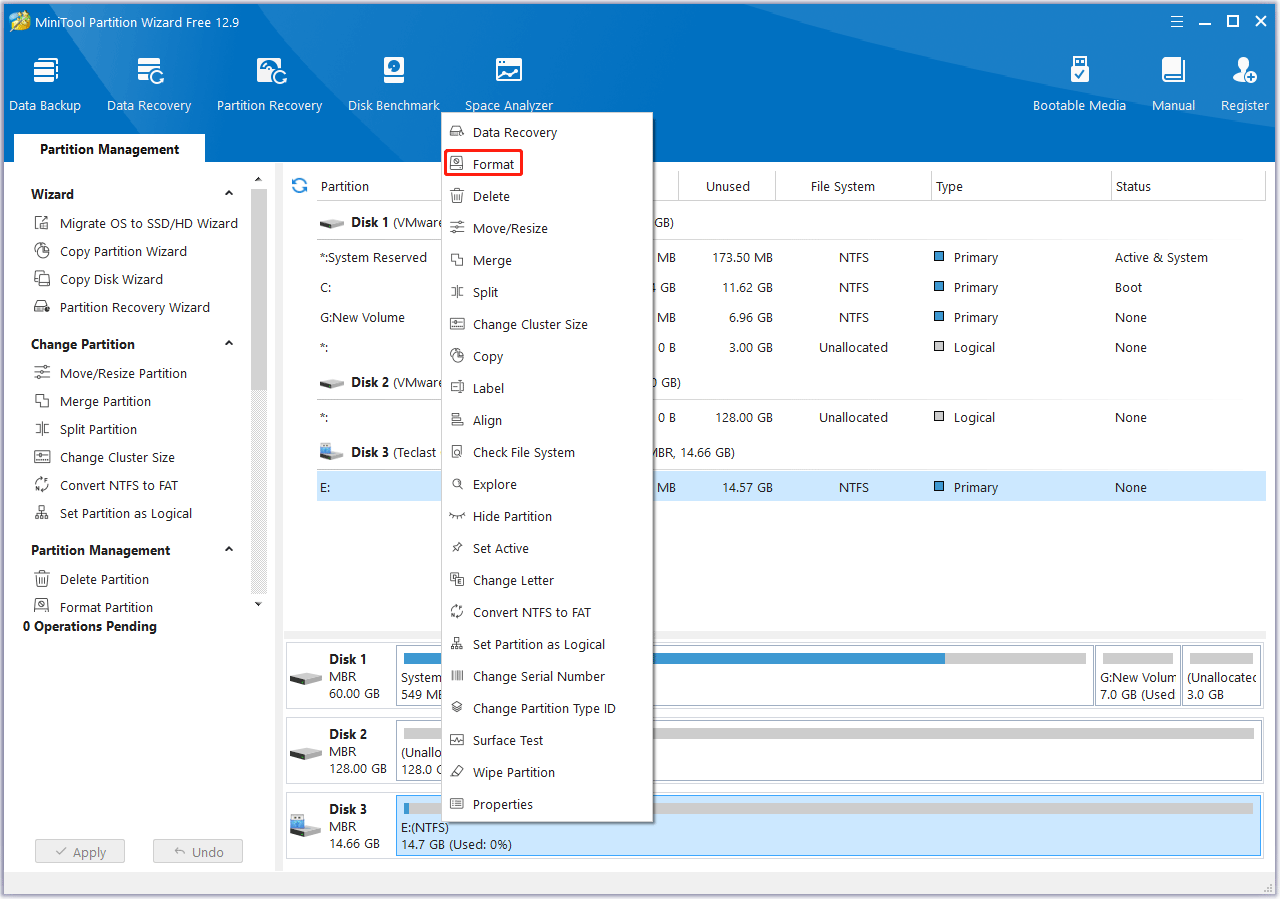This screenshot has height=899, width=1280.
Task: Collapse the Partition Management sidebar section
Action: (x=229, y=550)
